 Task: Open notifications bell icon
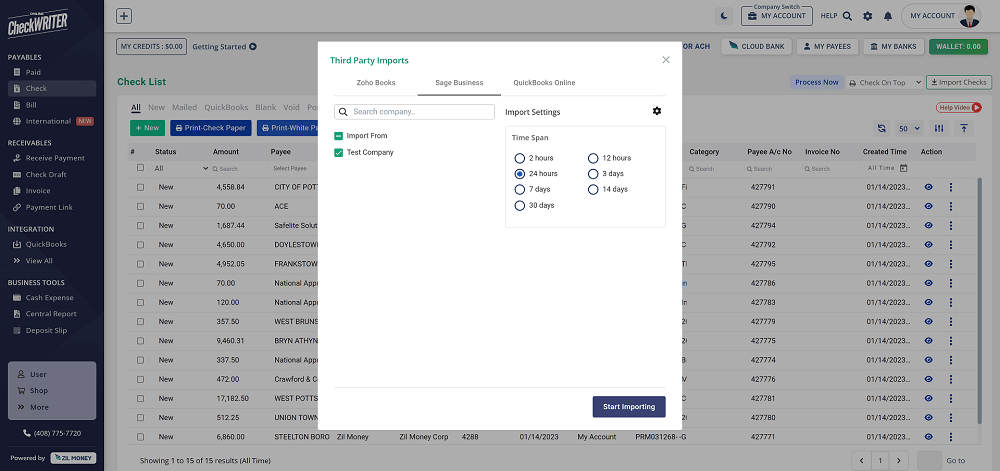(x=887, y=16)
